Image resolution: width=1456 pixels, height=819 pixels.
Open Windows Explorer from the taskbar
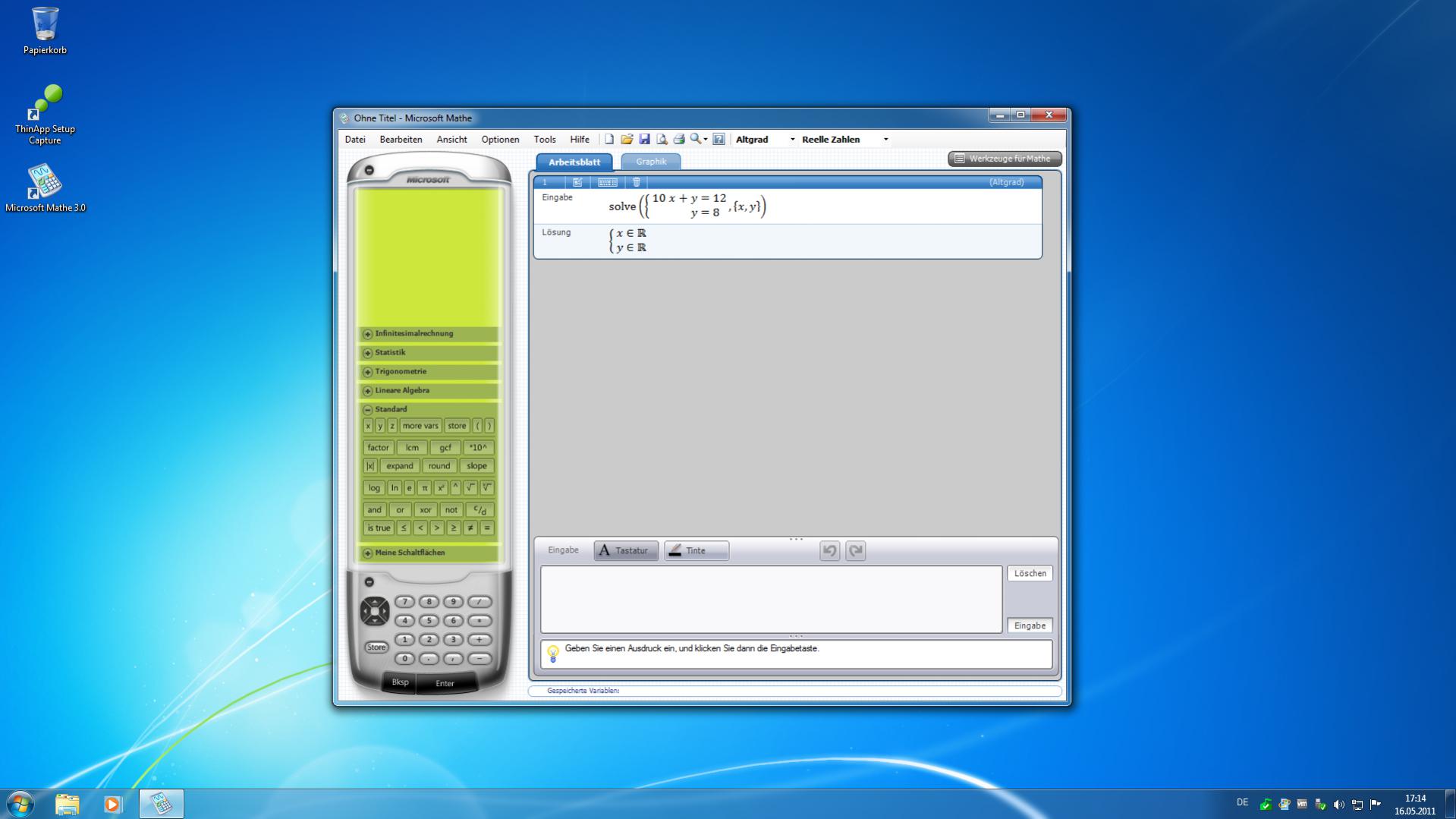(67, 804)
